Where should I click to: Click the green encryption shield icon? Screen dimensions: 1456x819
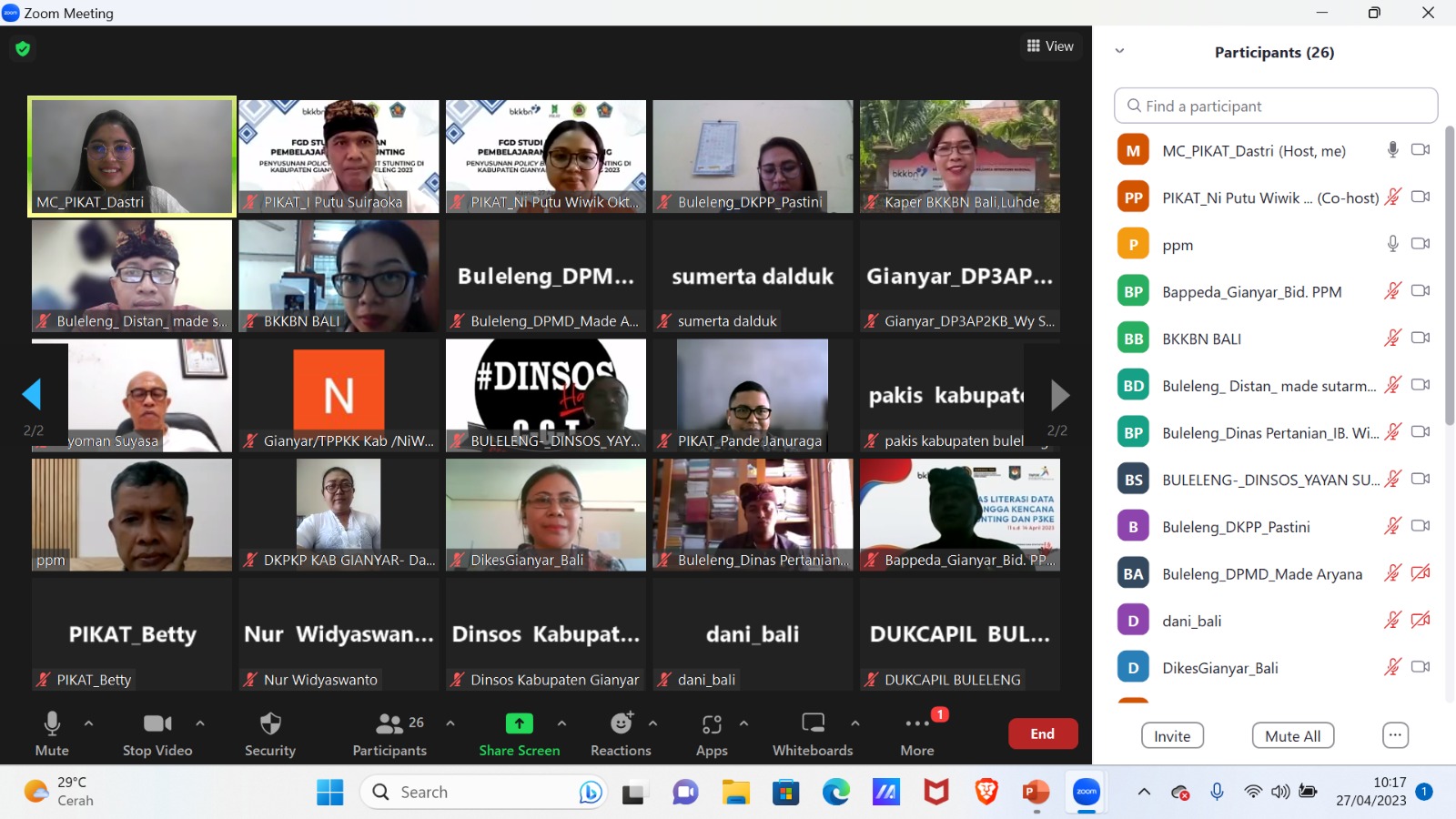[x=23, y=48]
